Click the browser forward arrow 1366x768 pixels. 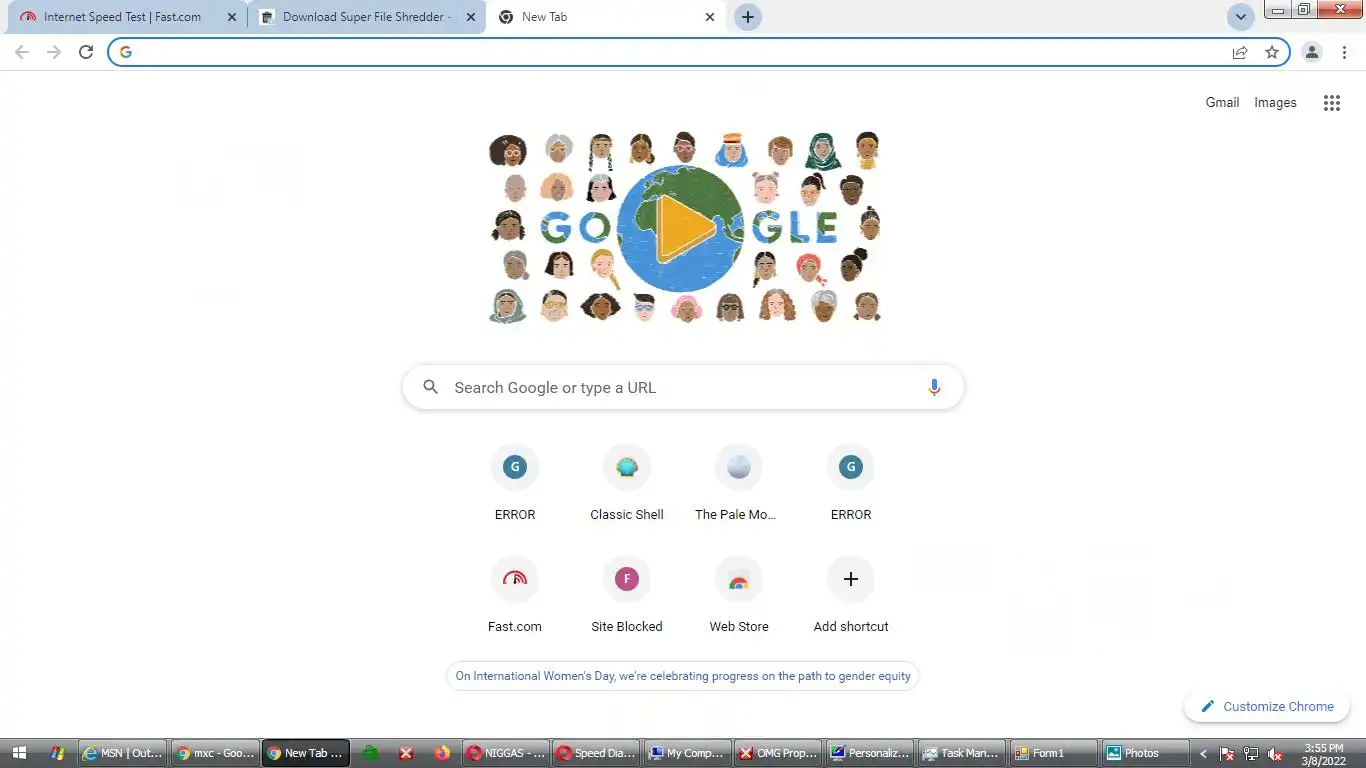pyautogui.click(x=54, y=52)
